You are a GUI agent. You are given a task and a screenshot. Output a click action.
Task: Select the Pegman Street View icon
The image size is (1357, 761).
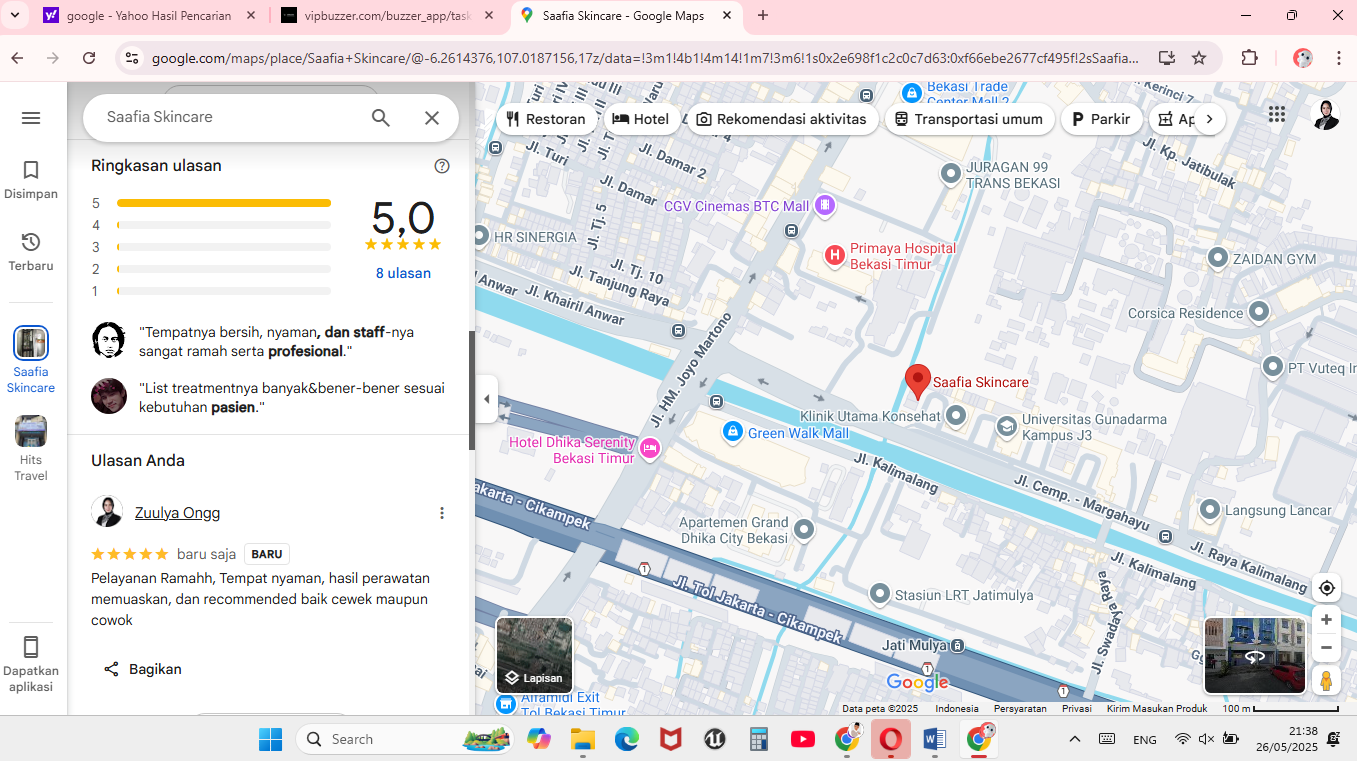click(1326, 680)
